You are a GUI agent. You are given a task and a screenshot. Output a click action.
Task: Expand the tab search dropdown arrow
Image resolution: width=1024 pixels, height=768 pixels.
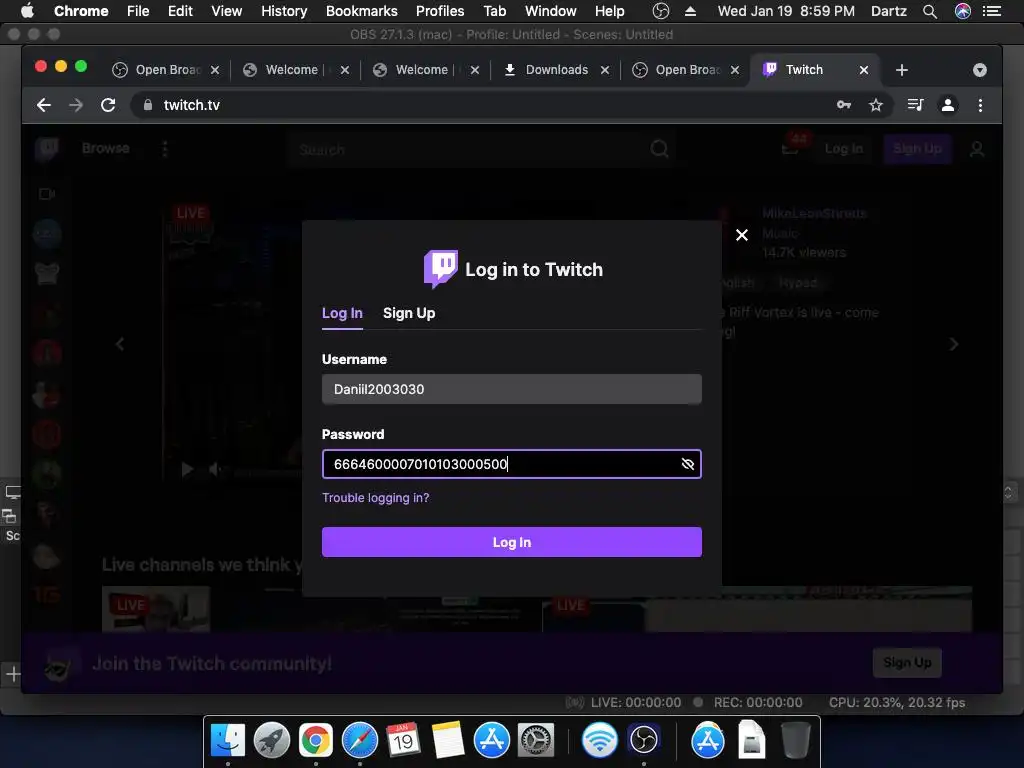(980, 70)
